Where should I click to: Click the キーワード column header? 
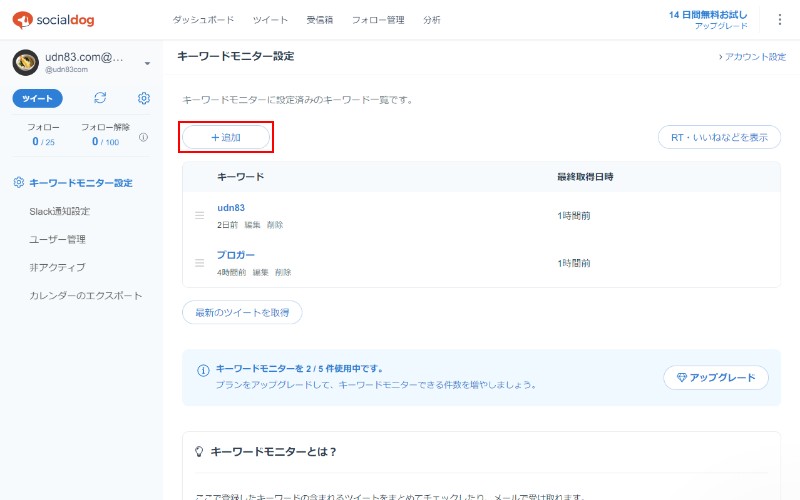coord(240,177)
